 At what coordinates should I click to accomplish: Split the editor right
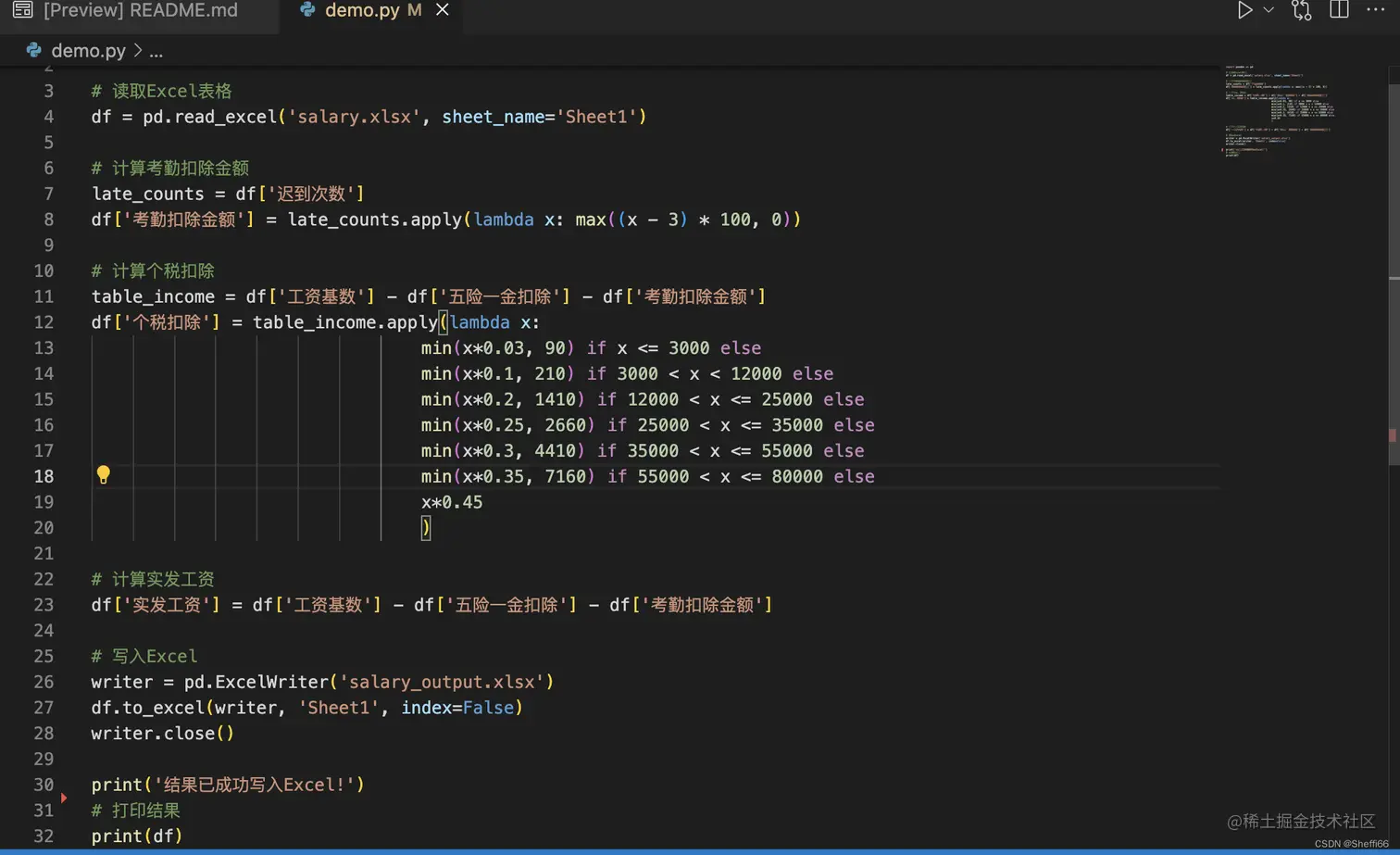[1339, 9]
